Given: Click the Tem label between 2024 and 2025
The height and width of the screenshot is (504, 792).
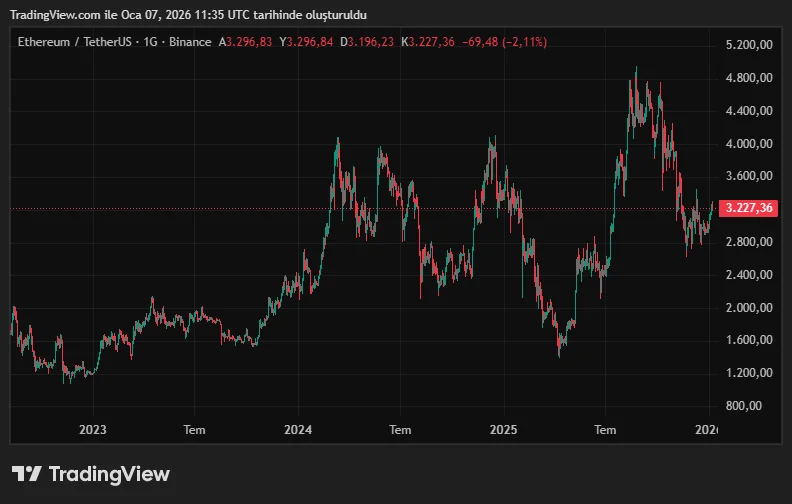Looking at the screenshot, I should [400, 430].
